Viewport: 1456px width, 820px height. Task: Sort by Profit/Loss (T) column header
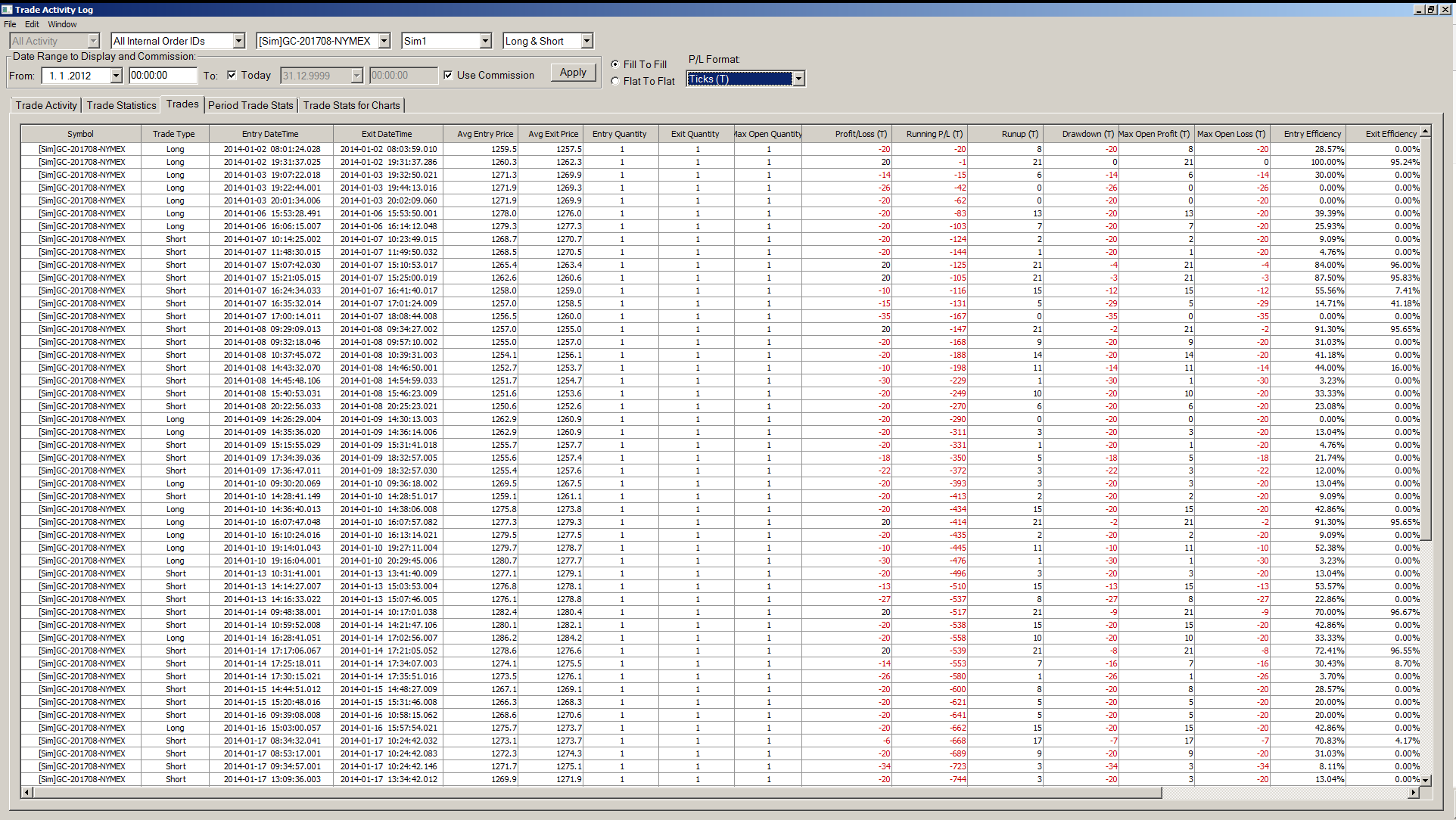pyautogui.click(x=860, y=134)
